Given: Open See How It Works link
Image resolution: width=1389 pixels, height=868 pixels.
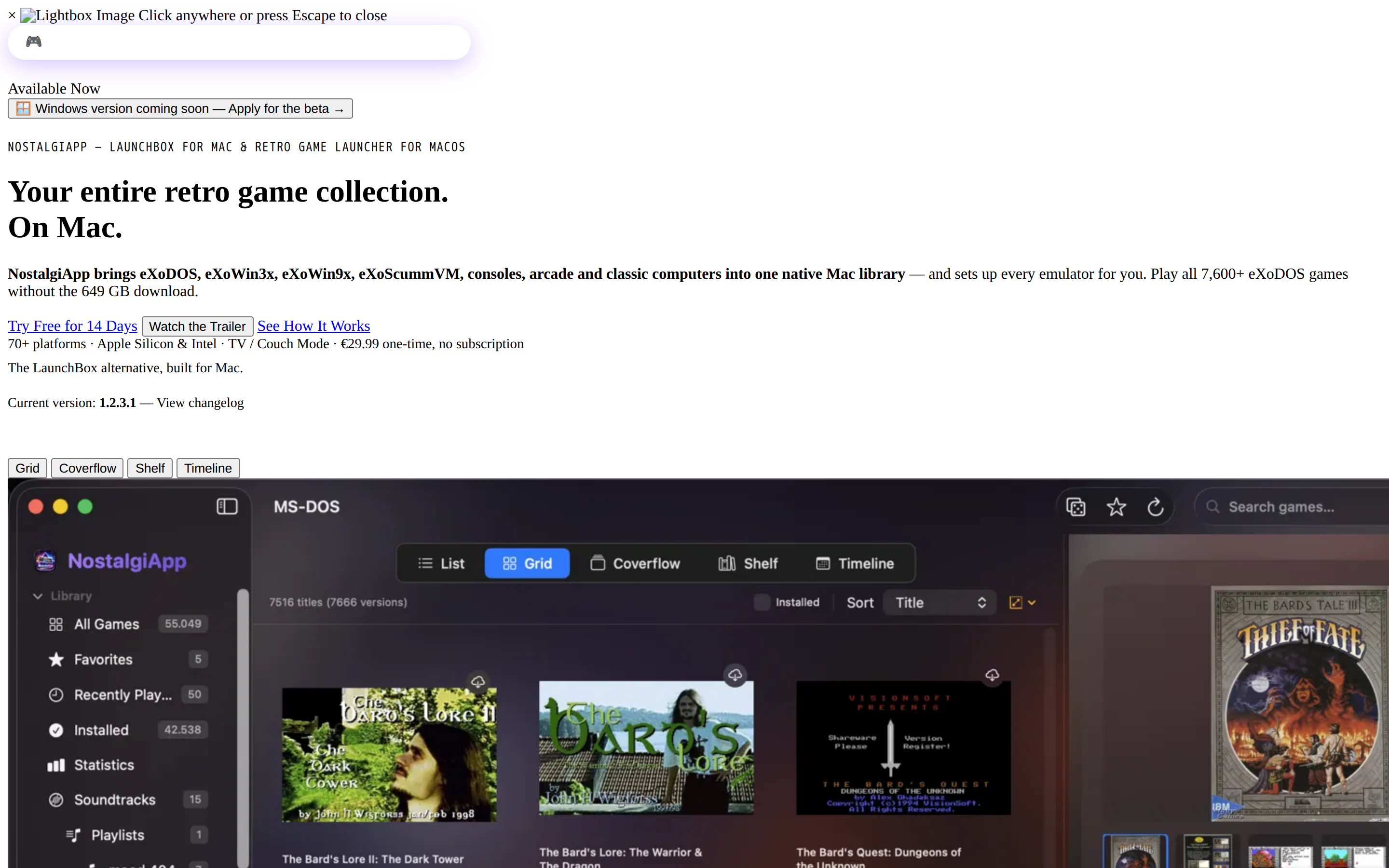Looking at the screenshot, I should (x=313, y=325).
